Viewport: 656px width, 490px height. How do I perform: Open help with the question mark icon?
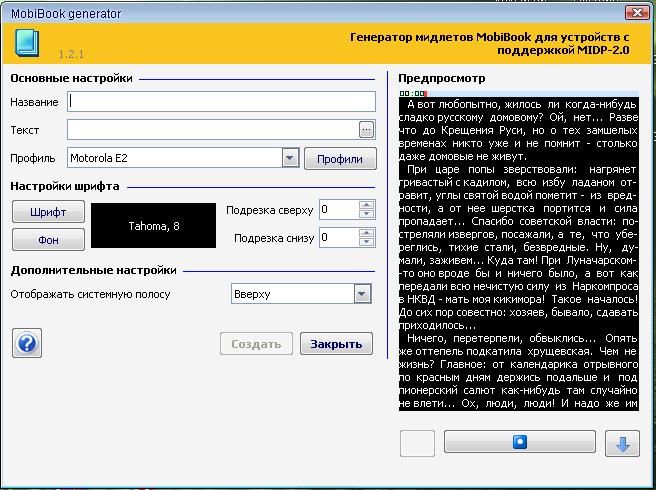[x=27, y=343]
